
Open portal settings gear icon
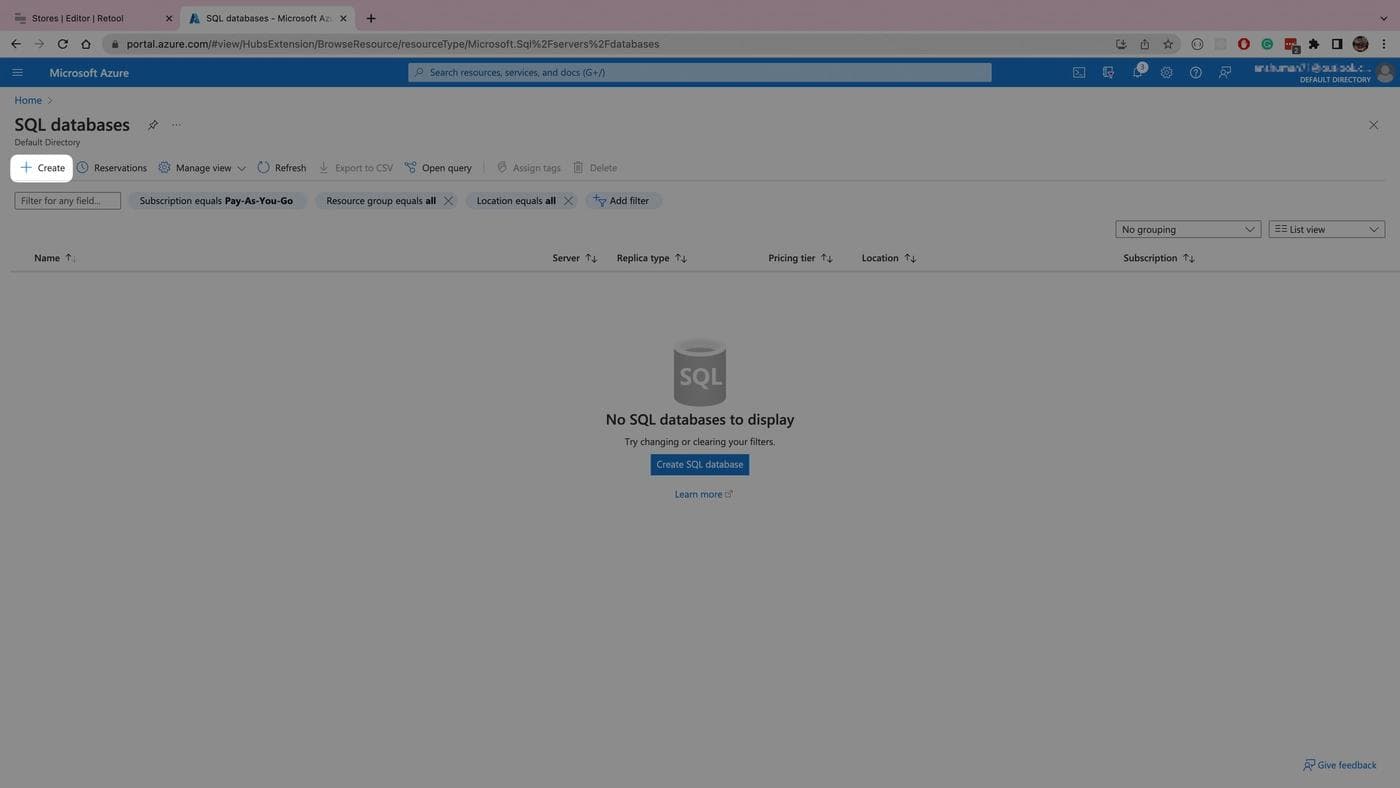coord(1166,73)
